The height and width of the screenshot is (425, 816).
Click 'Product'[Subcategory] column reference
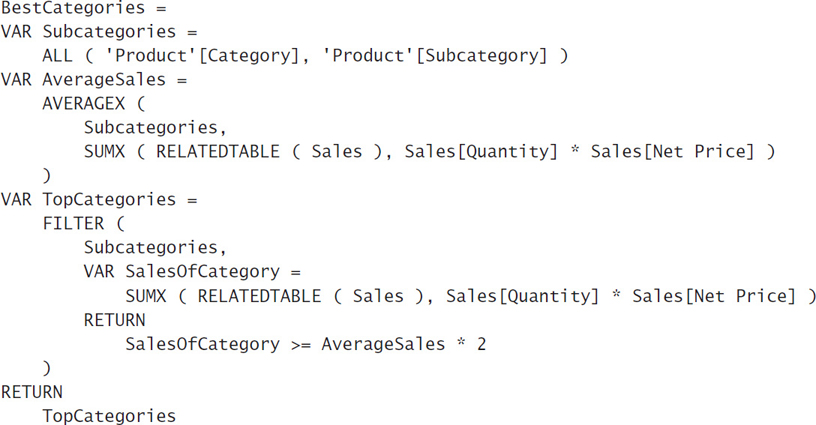435,56
